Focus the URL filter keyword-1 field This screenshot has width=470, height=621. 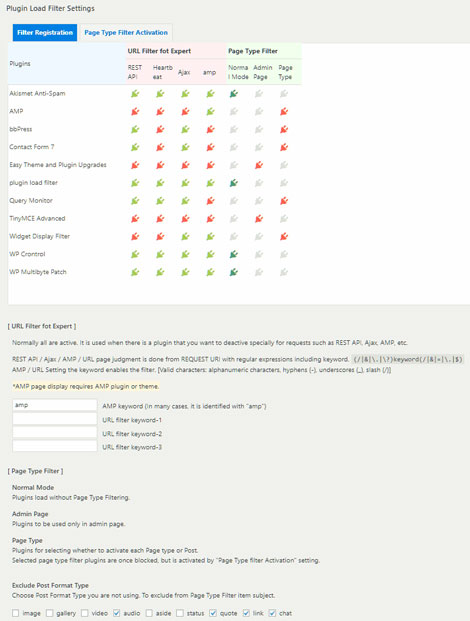(55, 419)
